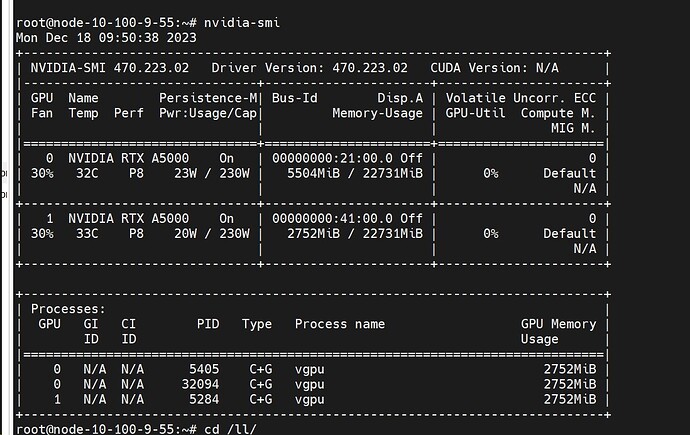
Task: Click bus ID '00000000:41:00.0 Off'
Action: [347, 219]
